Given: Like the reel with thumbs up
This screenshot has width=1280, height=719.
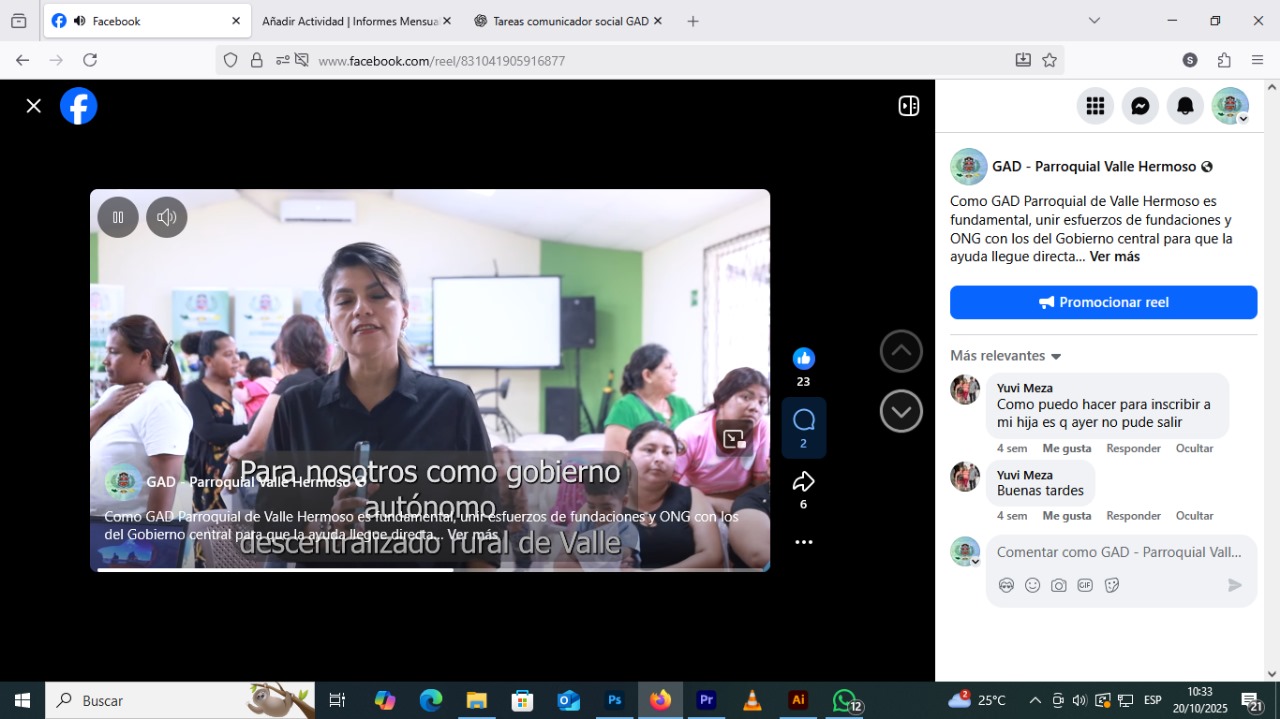Looking at the screenshot, I should point(803,359).
